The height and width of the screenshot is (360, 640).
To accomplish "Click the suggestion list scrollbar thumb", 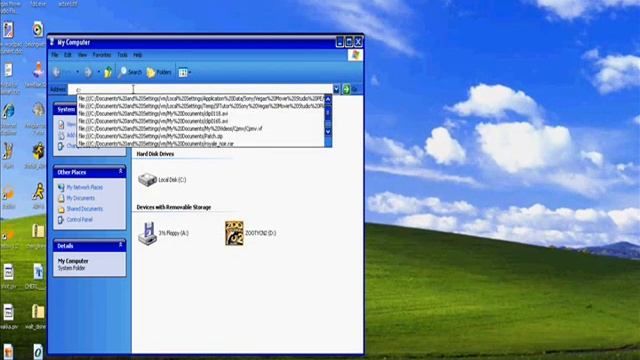I will tap(328, 113).
